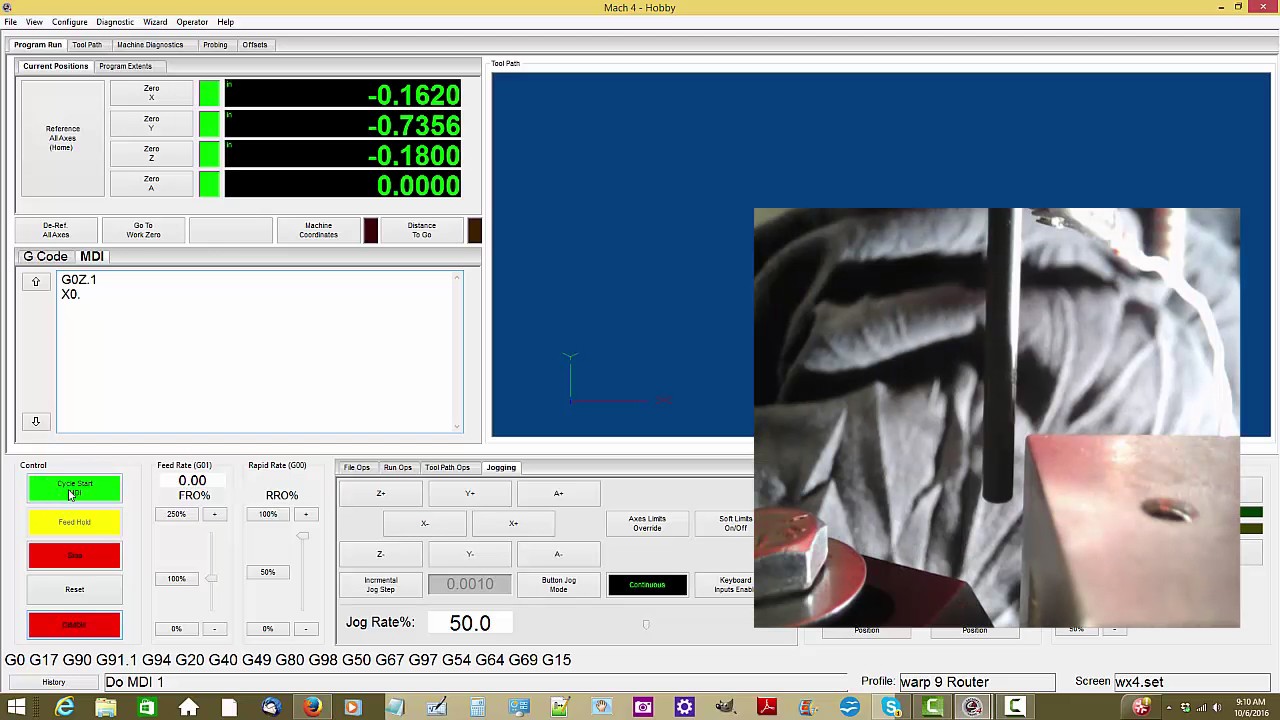
Task: Click the green Cycle Start MDI button
Action: [x=75, y=488]
